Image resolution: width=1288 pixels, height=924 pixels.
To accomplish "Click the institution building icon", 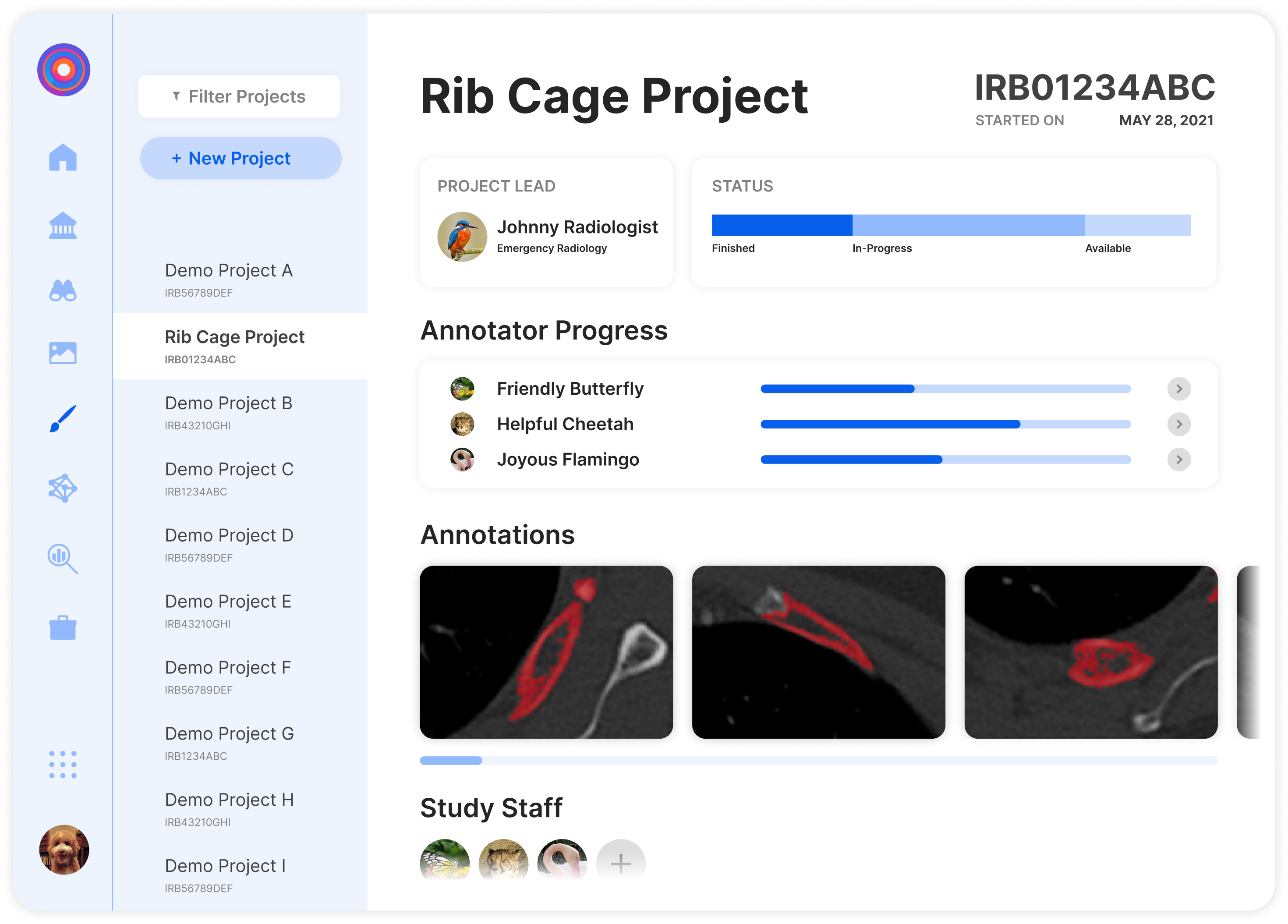I will click(x=63, y=226).
